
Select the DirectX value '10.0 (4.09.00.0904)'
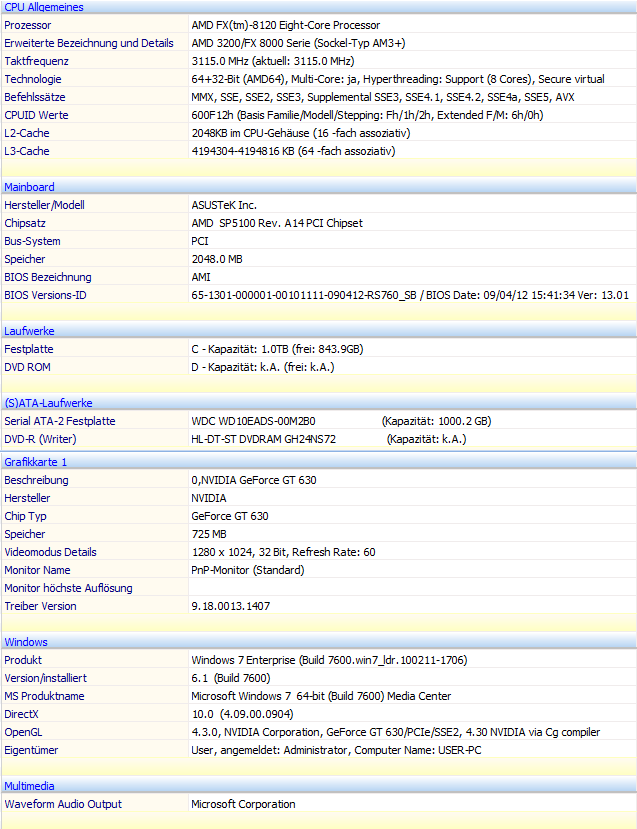point(243,713)
